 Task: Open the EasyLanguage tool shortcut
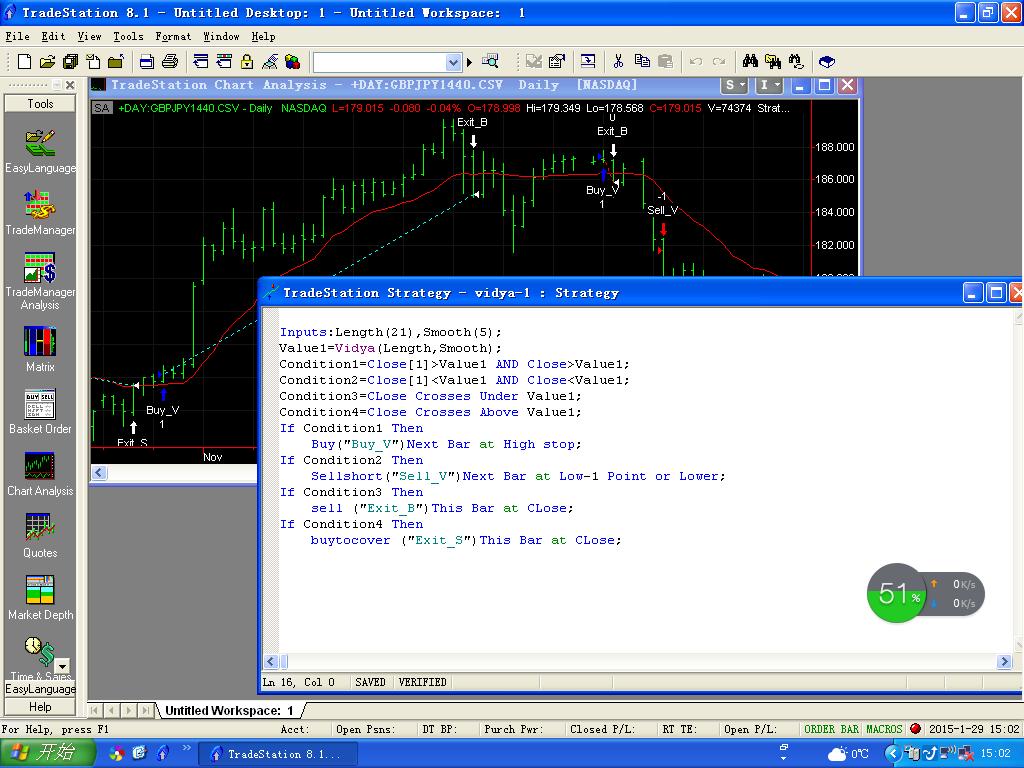click(x=40, y=152)
